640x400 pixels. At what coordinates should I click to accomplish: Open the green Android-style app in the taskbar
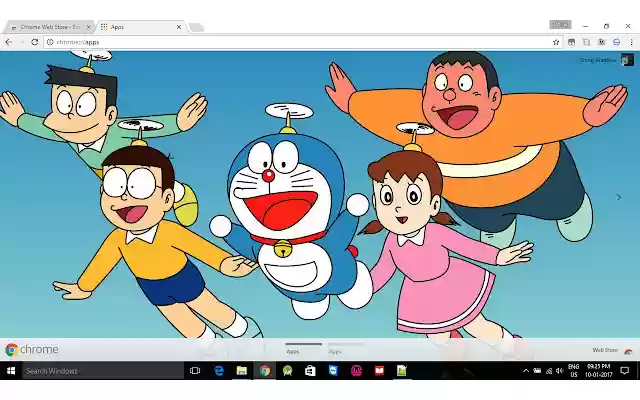pos(287,371)
